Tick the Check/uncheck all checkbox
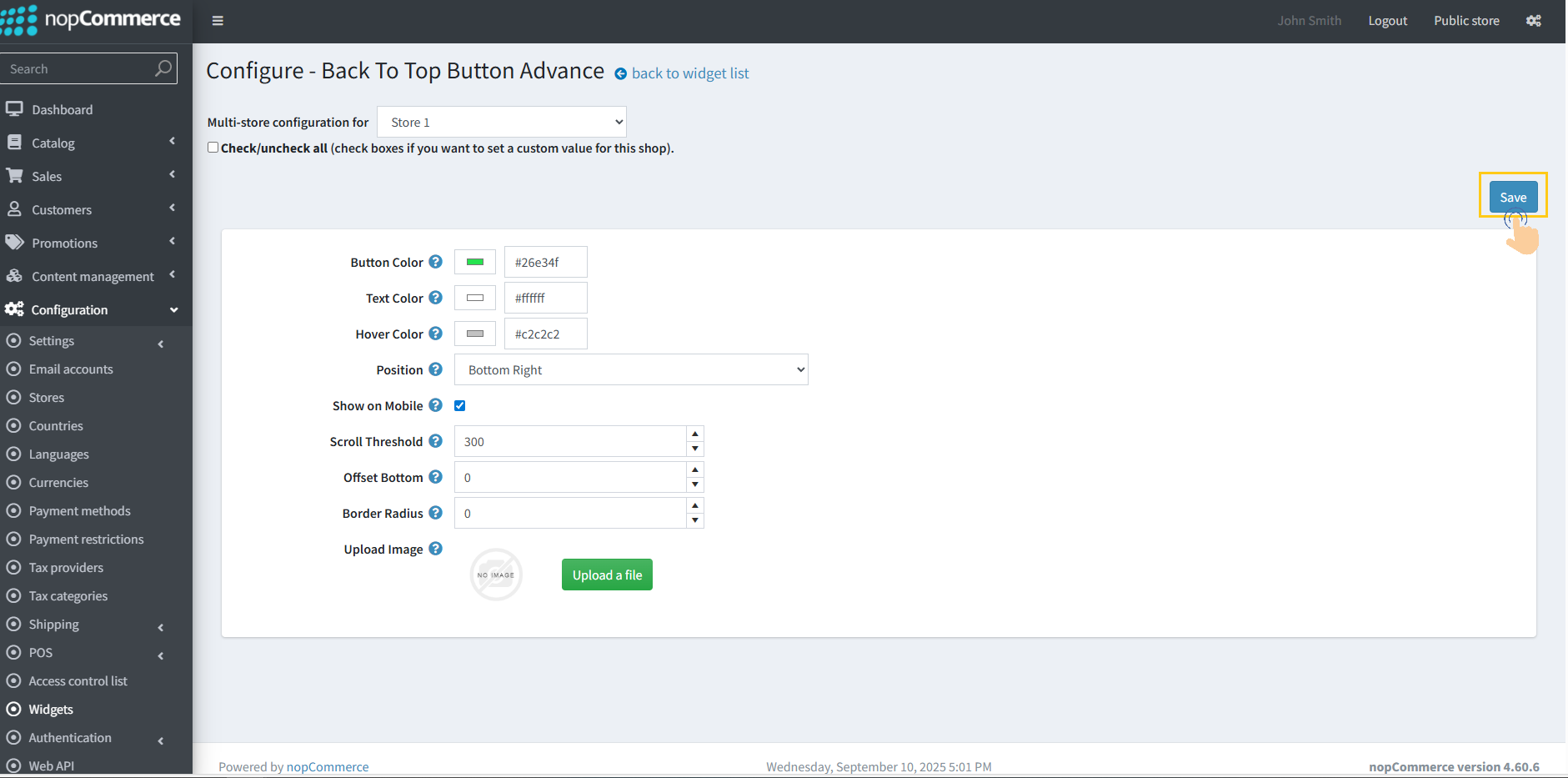 pyautogui.click(x=213, y=148)
